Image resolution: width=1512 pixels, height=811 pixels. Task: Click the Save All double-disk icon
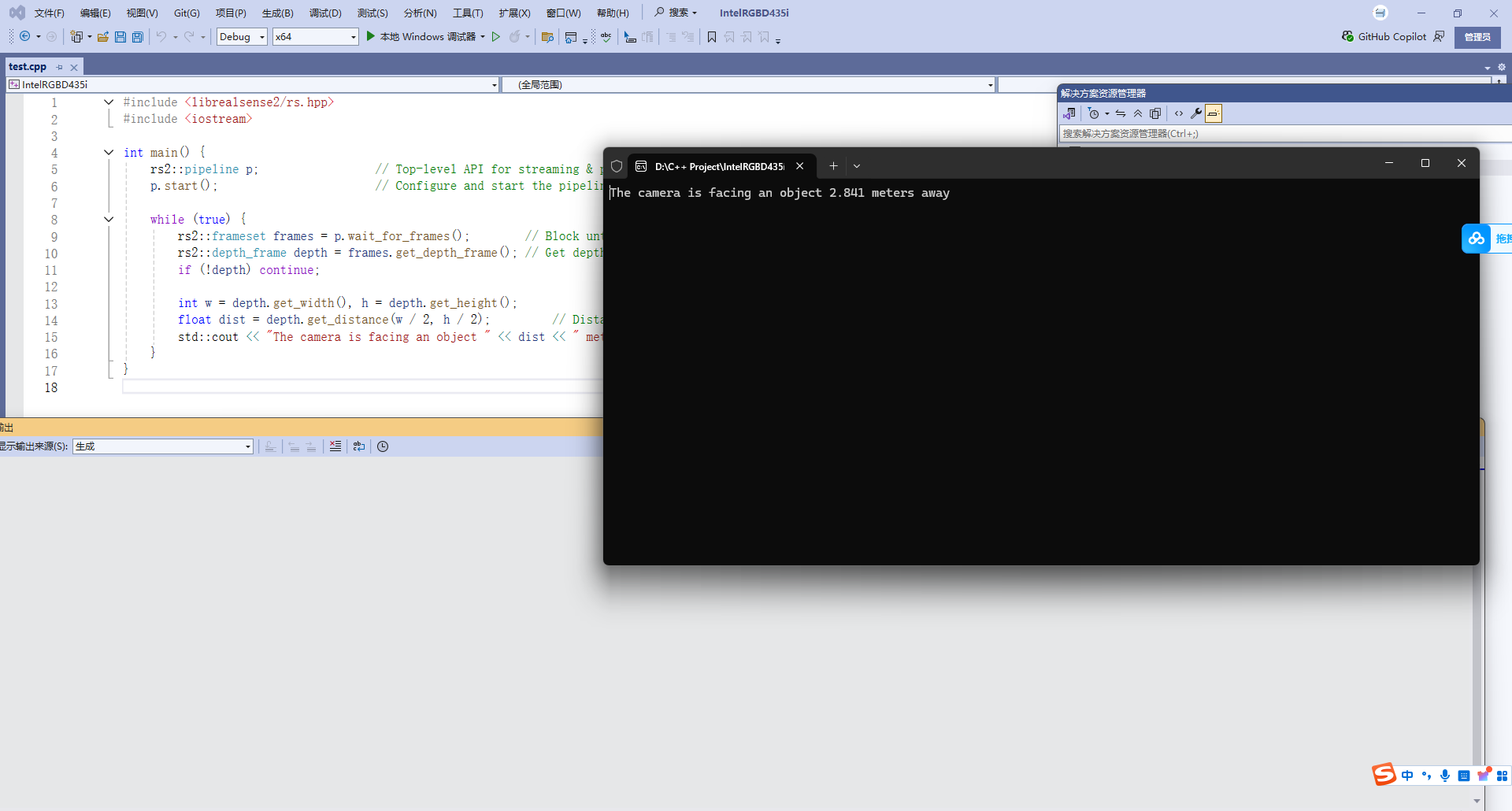(138, 36)
